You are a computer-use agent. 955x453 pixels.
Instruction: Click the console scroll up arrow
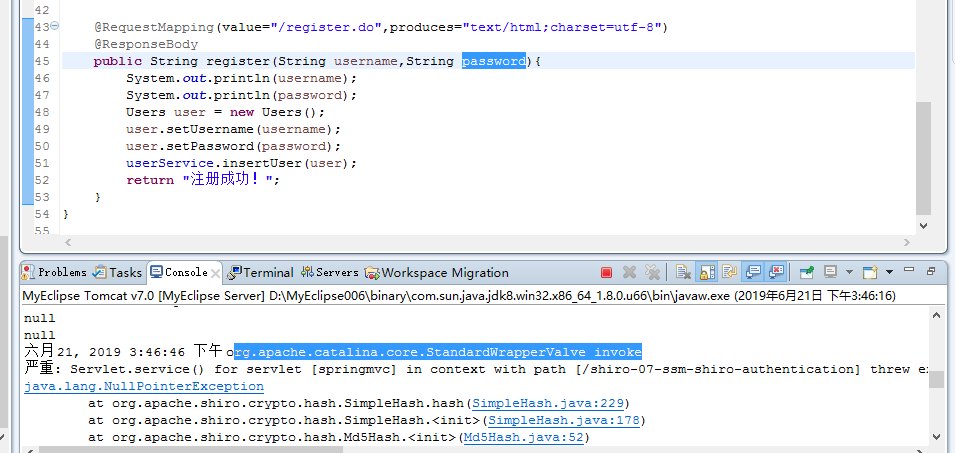coord(937,314)
